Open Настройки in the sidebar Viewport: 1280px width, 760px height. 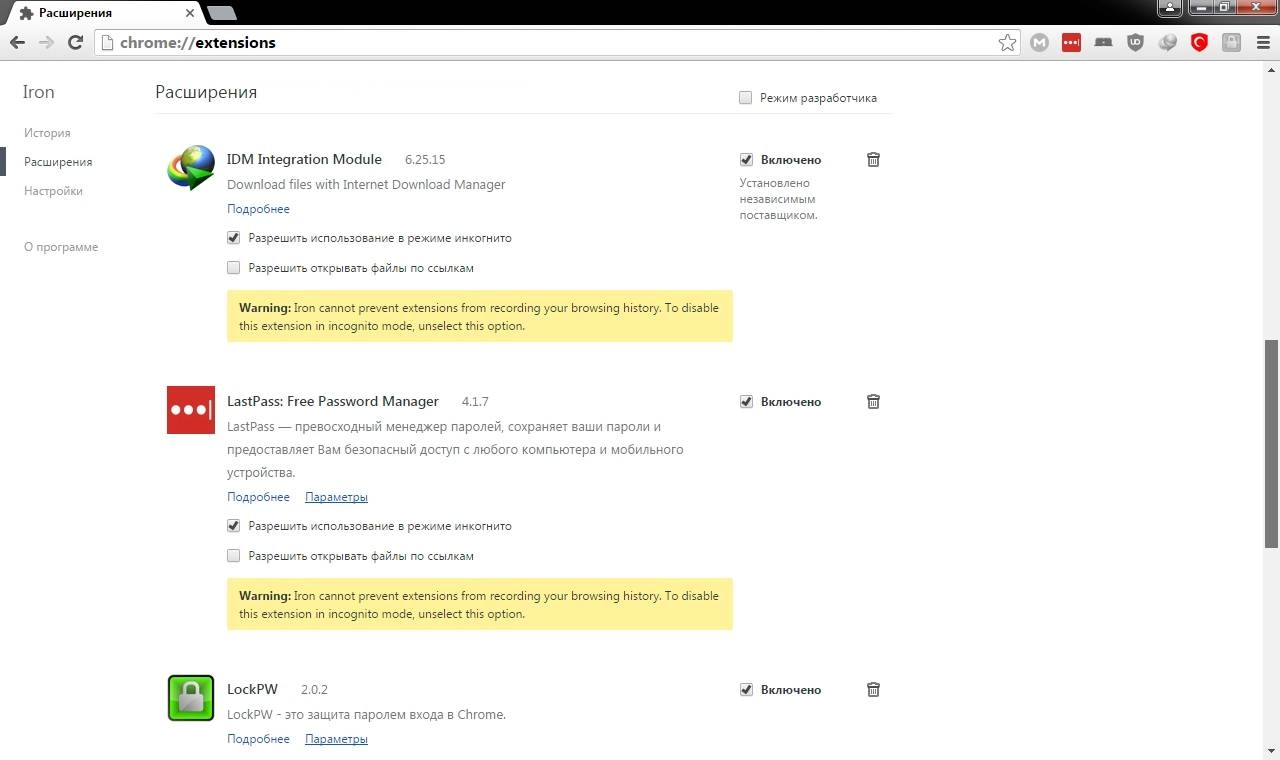pos(53,191)
